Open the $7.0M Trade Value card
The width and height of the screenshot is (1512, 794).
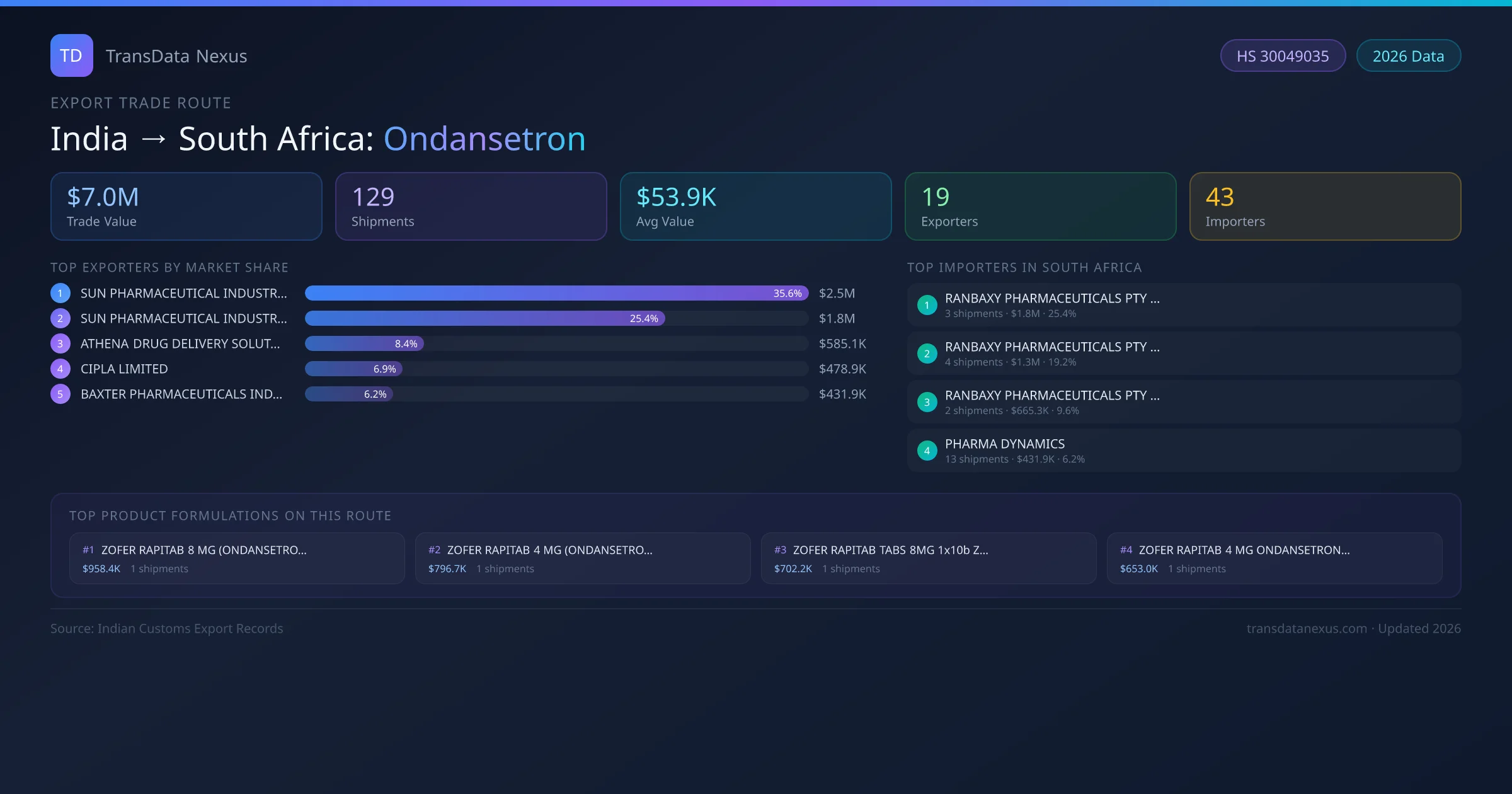pos(186,207)
